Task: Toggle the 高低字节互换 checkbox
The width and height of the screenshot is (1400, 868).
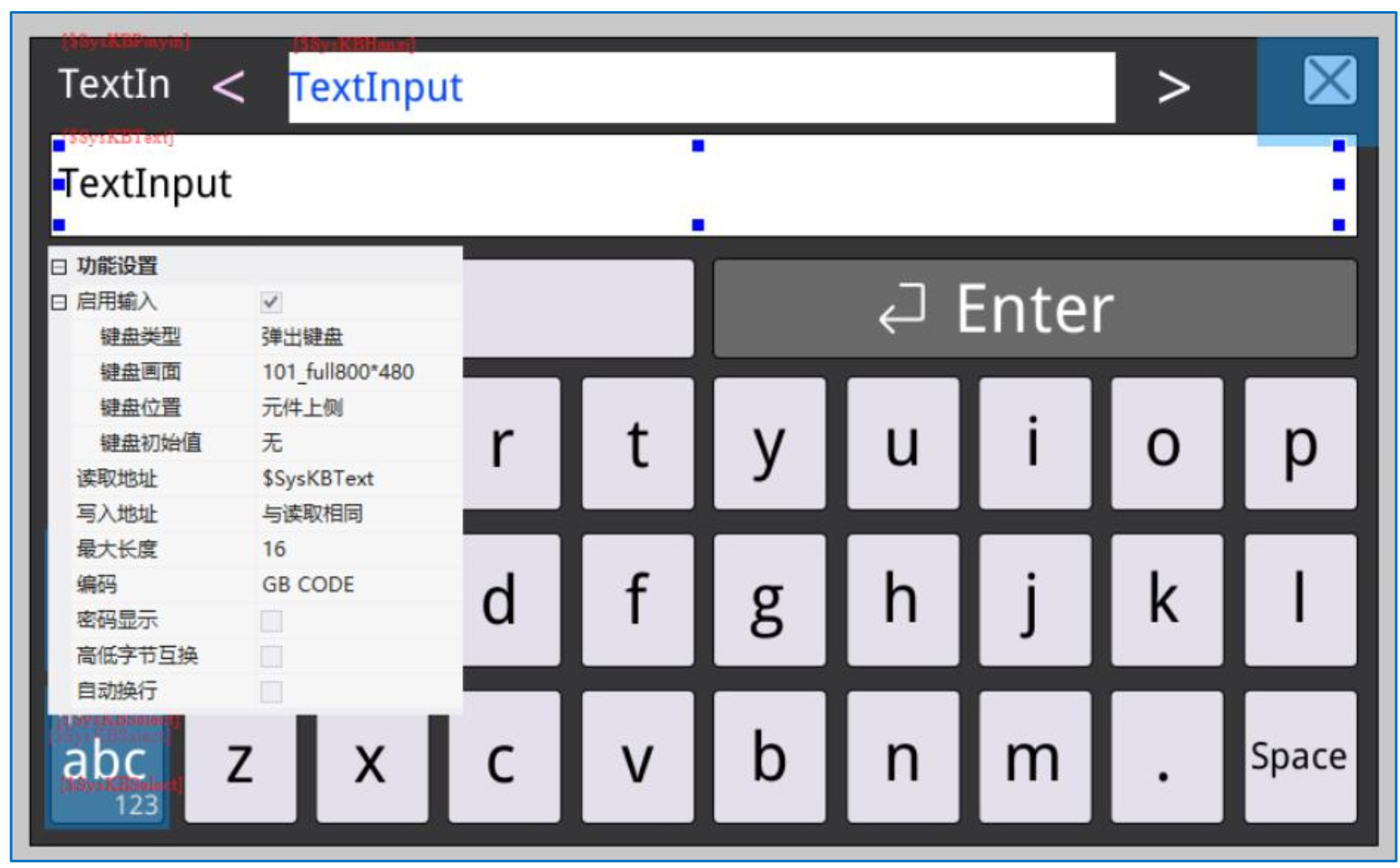Action: tap(272, 656)
